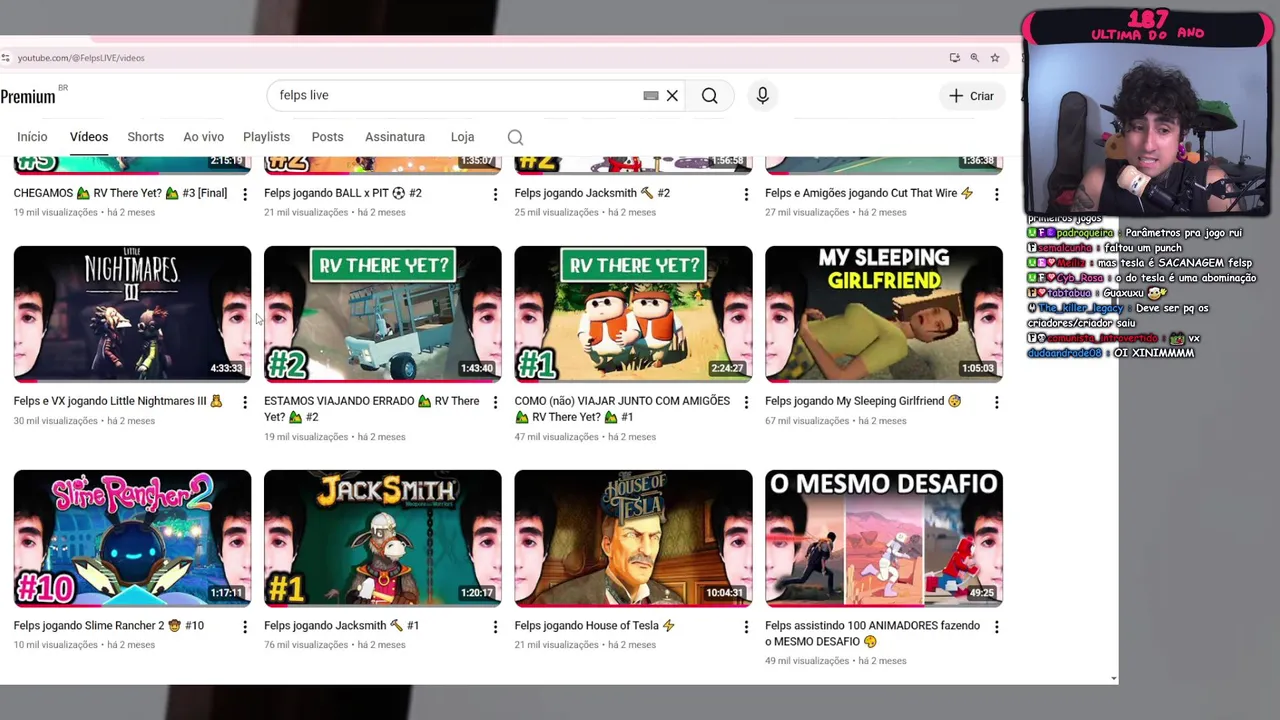1280x720 pixels.
Task: Click chat user dudaandrade08's message
Action: coord(1111,353)
